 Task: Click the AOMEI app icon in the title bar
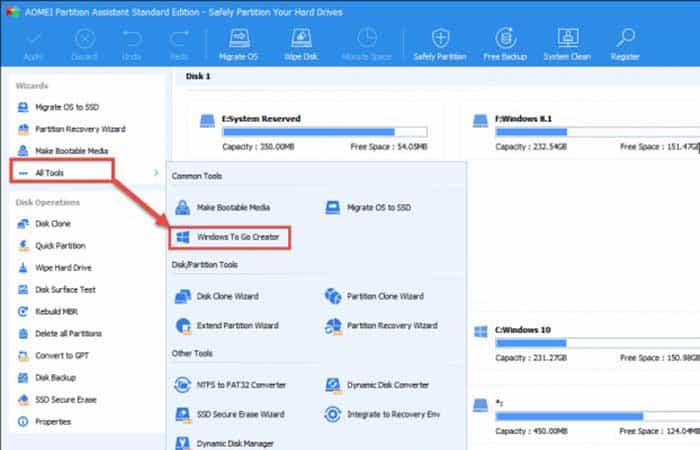(x=12, y=12)
